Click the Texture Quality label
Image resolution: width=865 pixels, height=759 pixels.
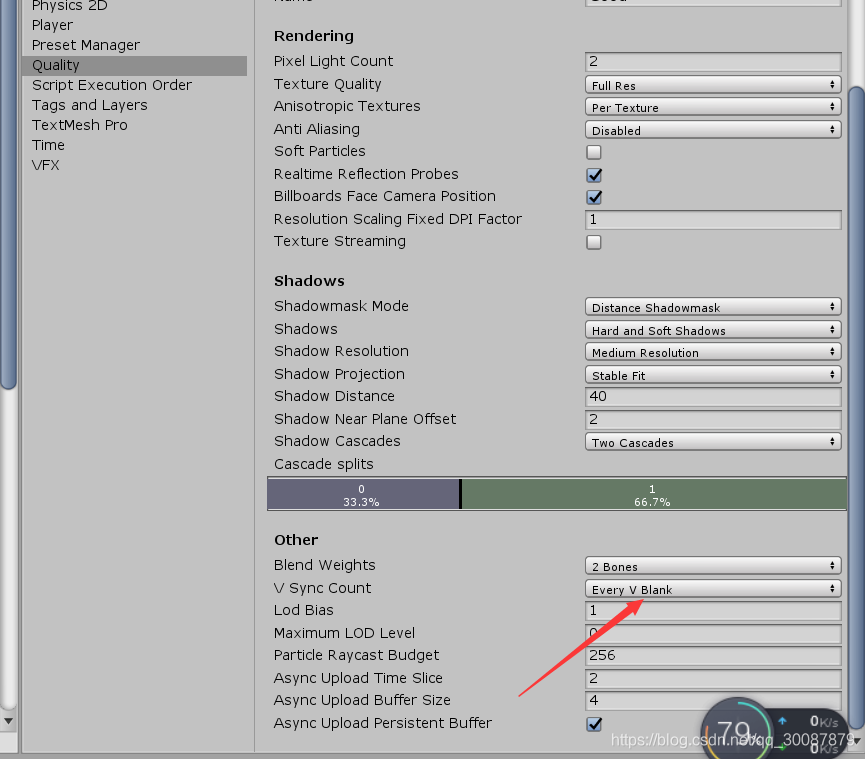click(327, 84)
